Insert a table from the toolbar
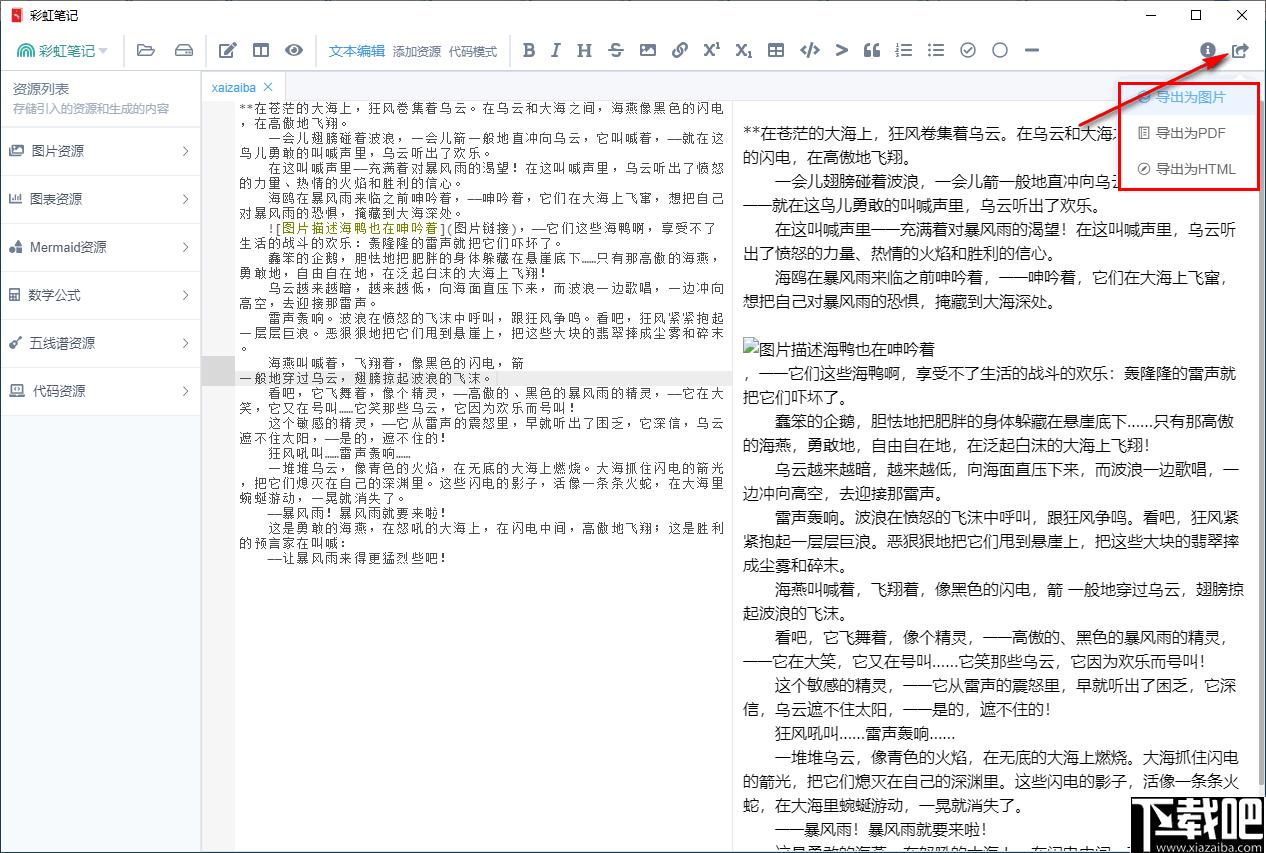This screenshot has width=1266, height=853. tap(775, 50)
